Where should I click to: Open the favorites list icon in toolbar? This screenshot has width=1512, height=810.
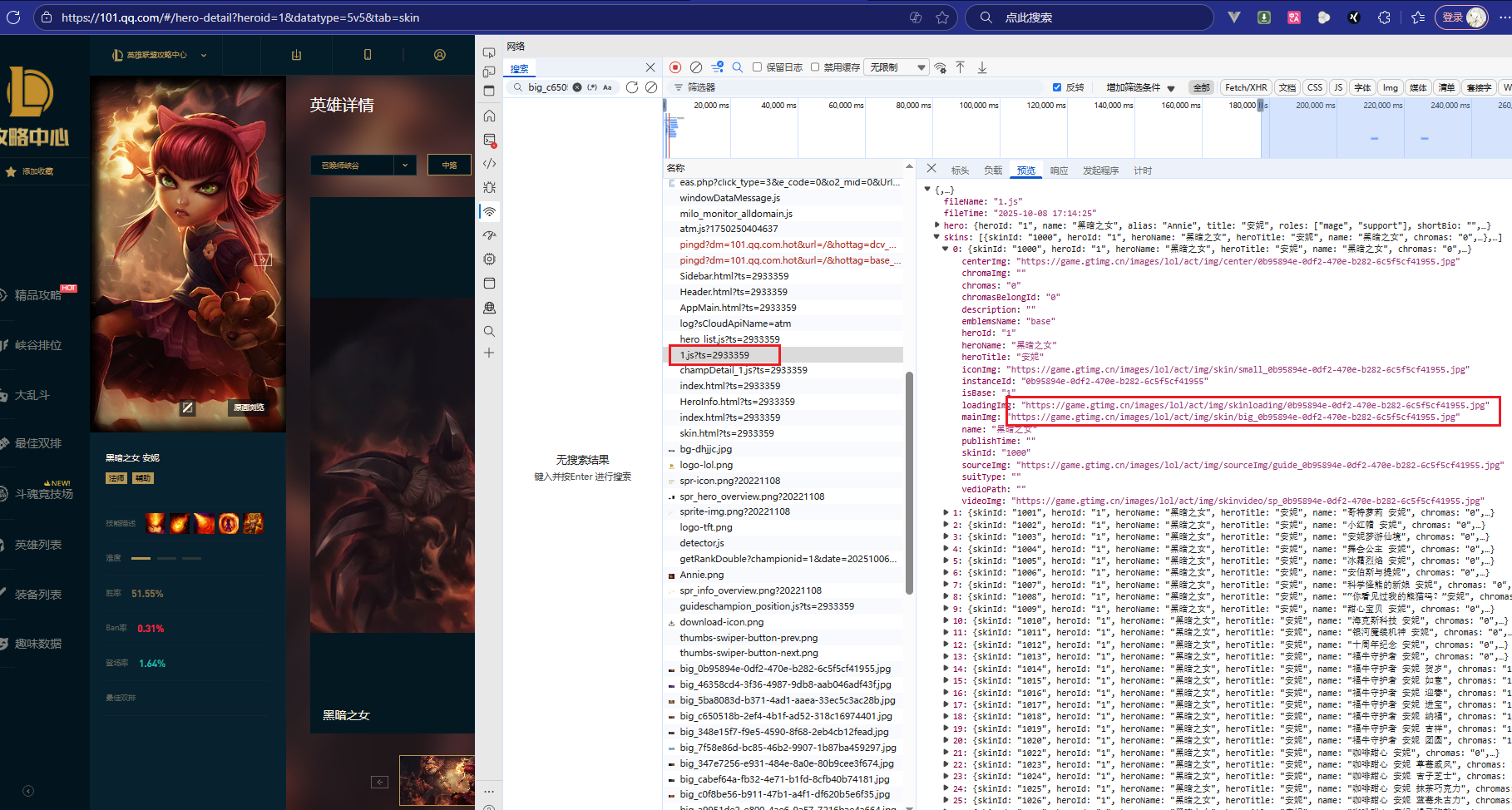pos(1418,17)
